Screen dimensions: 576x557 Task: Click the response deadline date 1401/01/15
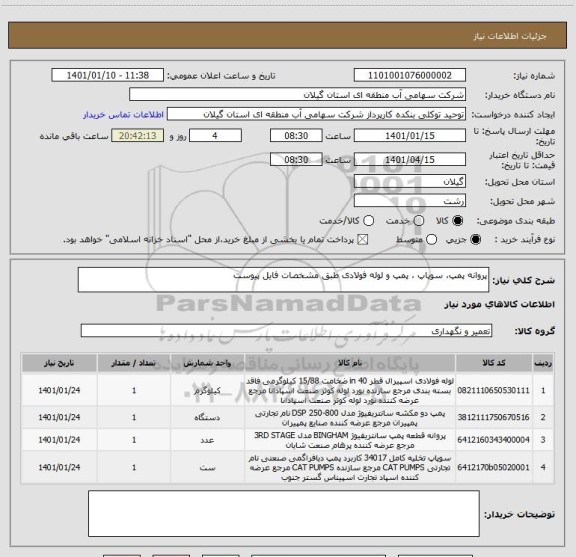click(x=410, y=136)
